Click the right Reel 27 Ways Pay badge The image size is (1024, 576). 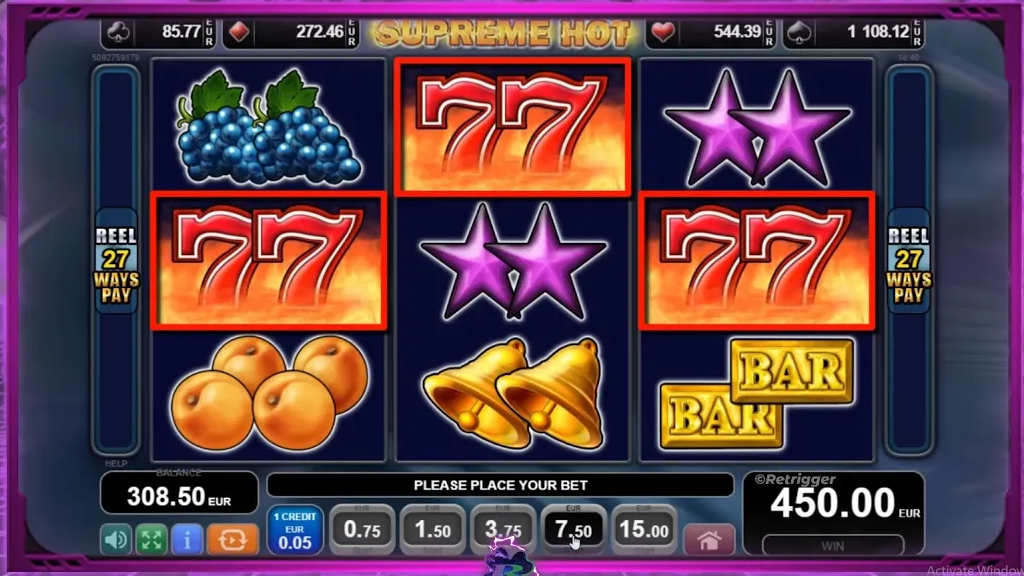coord(908,262)
